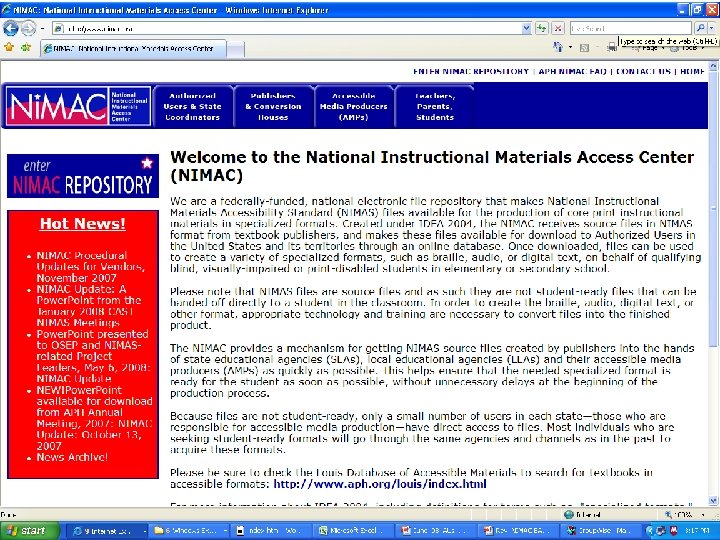720x540 pixels.
Task: Switch to GroupWise taskbar window
Action: 599,531
